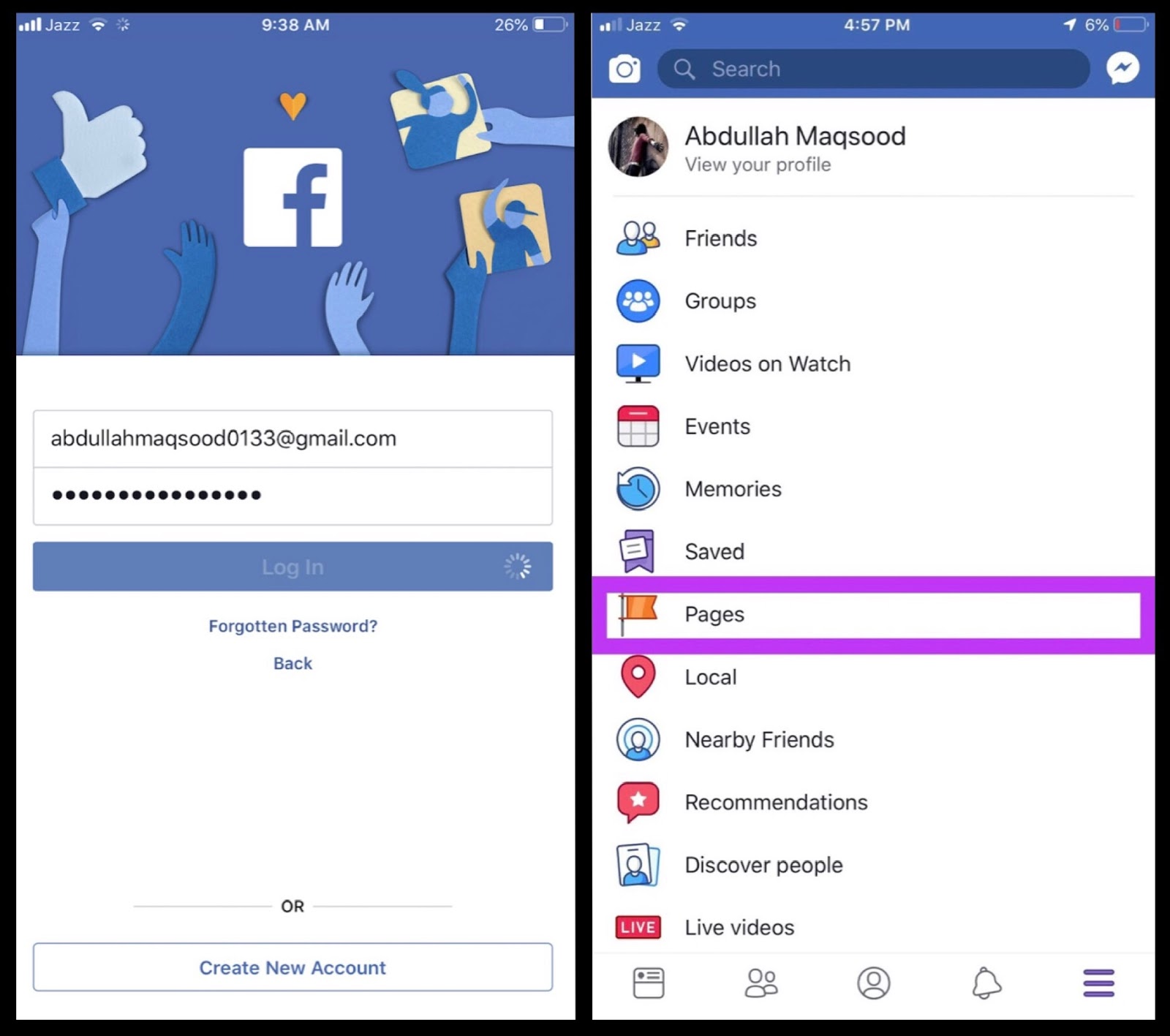Open the hamburger menu tab
Viewport: 1170px width, 1036px height.
coord(1099,983)
